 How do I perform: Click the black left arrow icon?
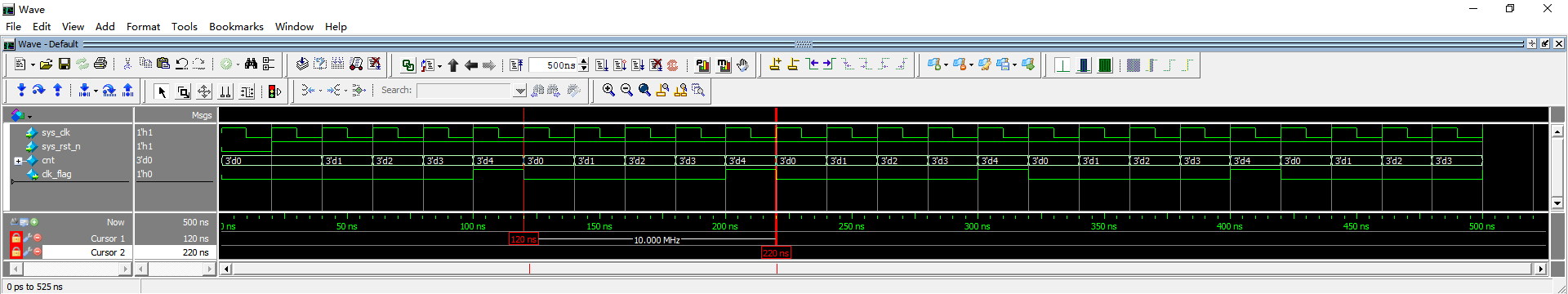pos(471,65)
